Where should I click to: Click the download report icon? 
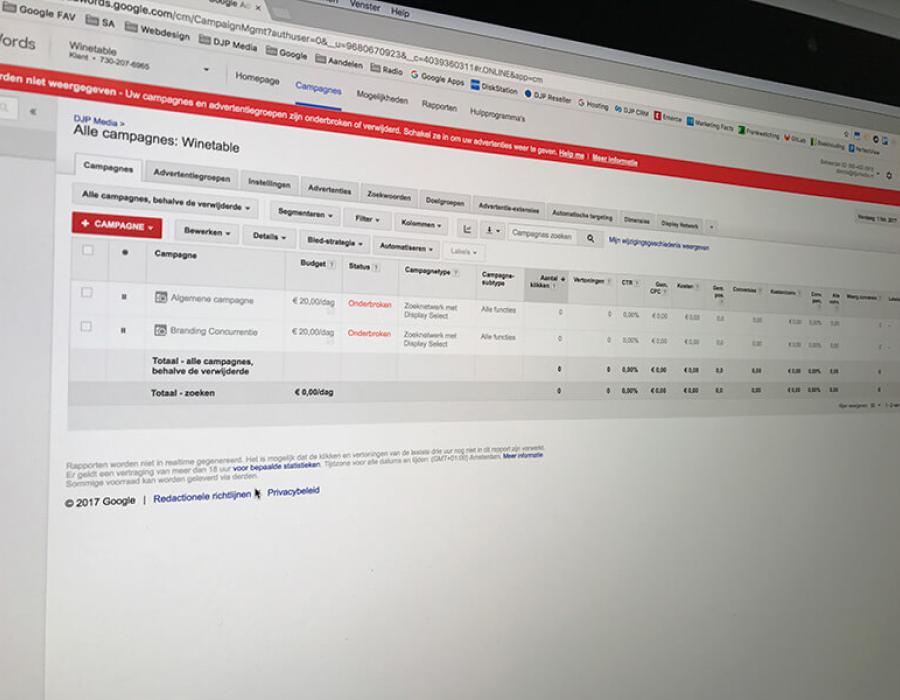click(492, 231)
